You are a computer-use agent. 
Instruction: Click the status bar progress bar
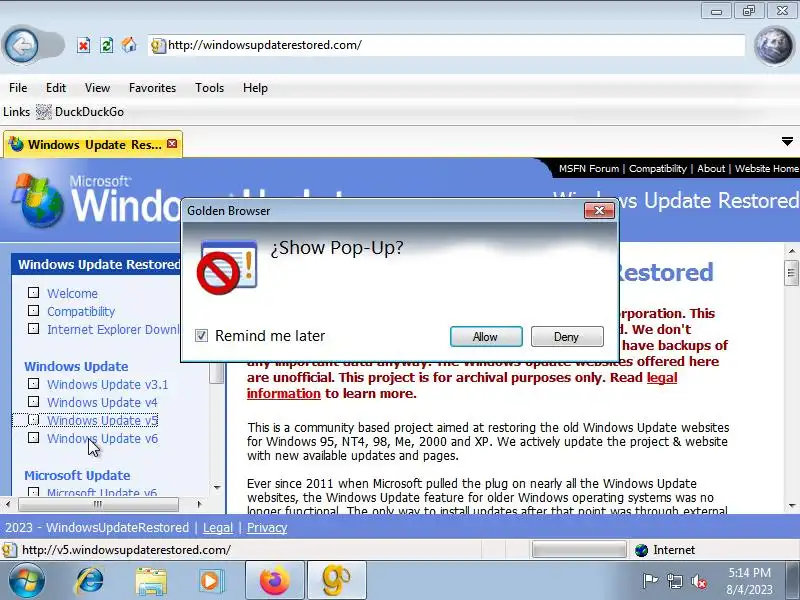click(579, 549)
